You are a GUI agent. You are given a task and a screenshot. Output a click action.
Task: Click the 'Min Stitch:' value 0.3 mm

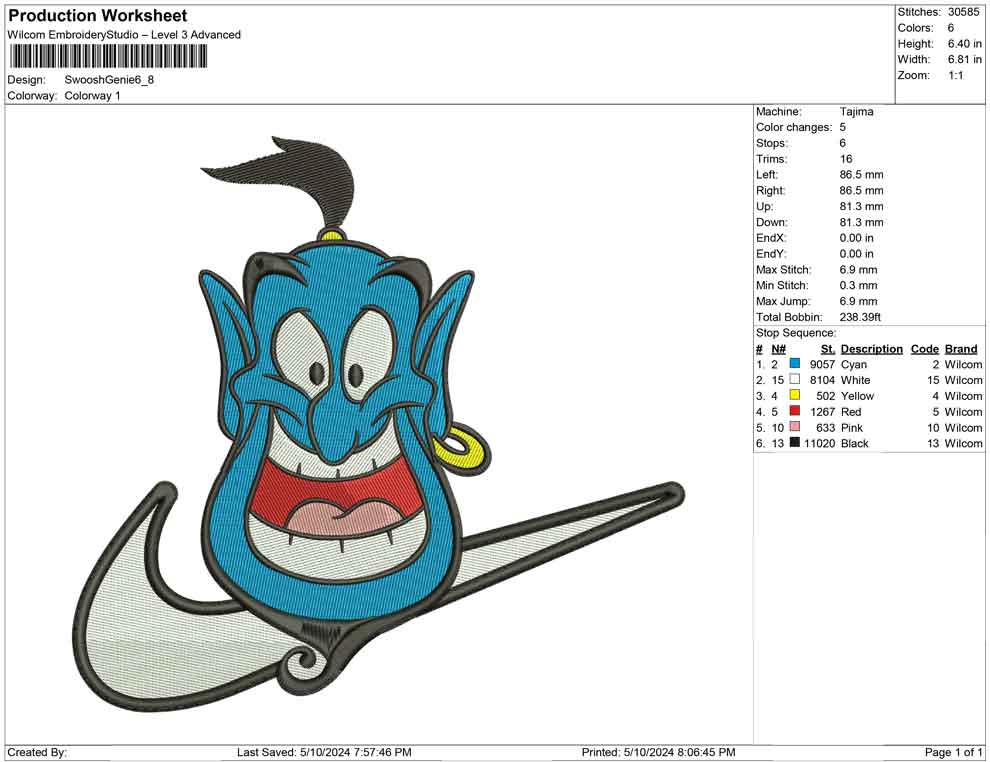(859, 285)
